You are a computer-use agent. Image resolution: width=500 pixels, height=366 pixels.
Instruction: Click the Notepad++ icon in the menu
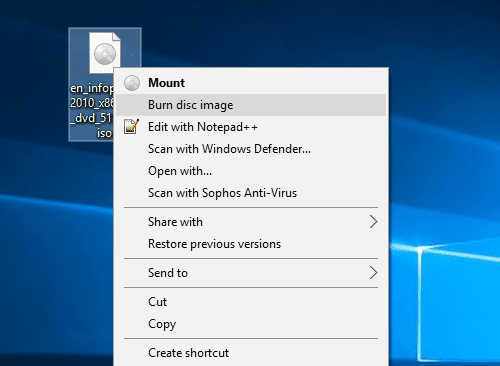131,127
